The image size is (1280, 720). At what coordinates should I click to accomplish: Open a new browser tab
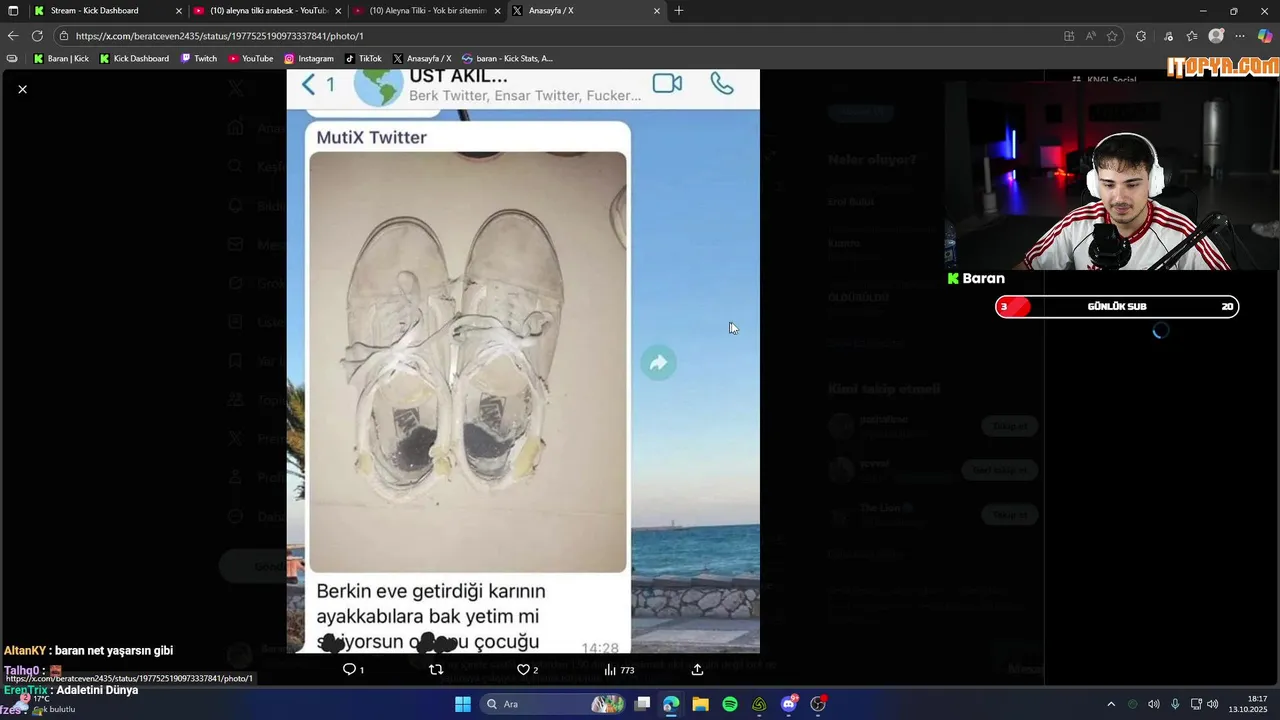679,10
